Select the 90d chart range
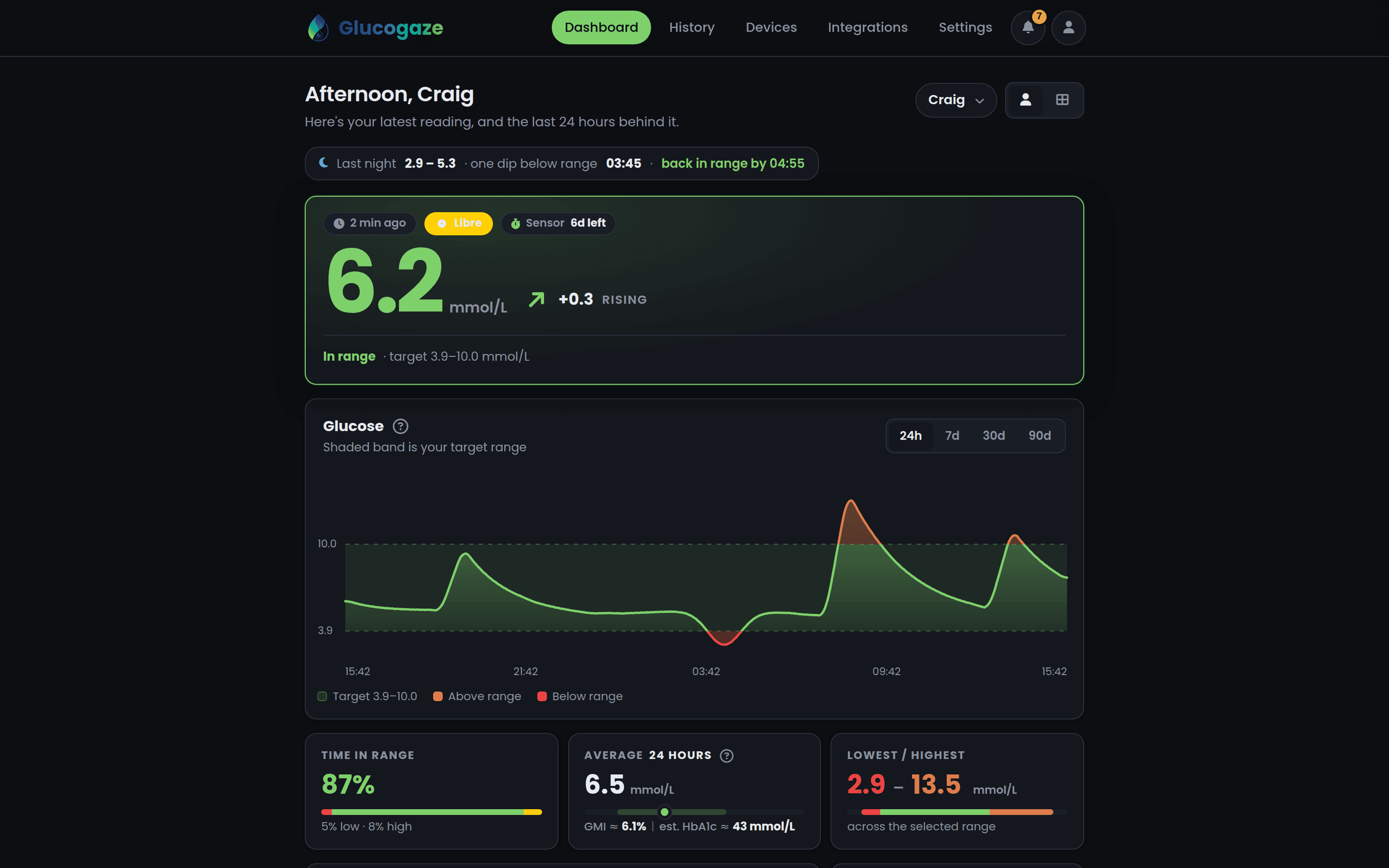Image resolution: width=1389 pixels, height=868 pixels. tap(1039, 436)
